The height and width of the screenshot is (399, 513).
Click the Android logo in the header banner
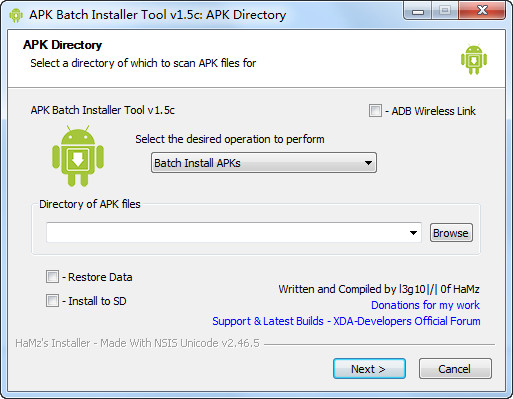coord(474,60)
